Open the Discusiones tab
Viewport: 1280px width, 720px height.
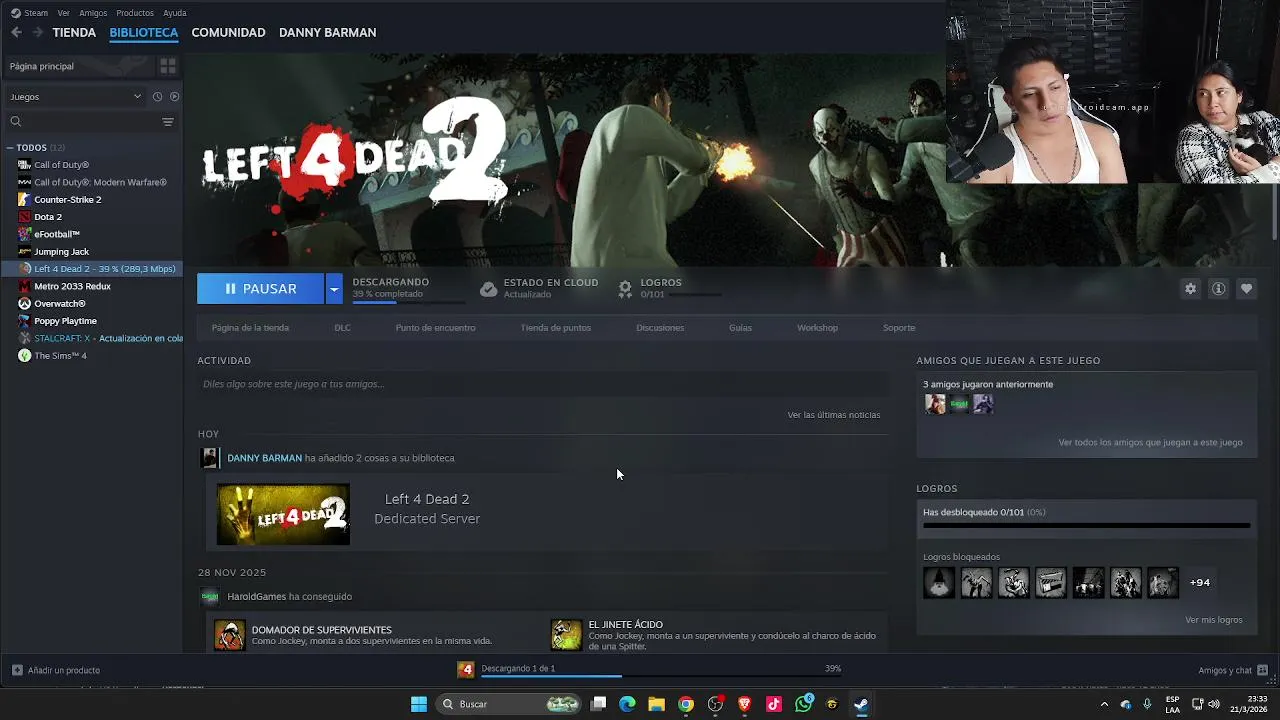[660, 328]
